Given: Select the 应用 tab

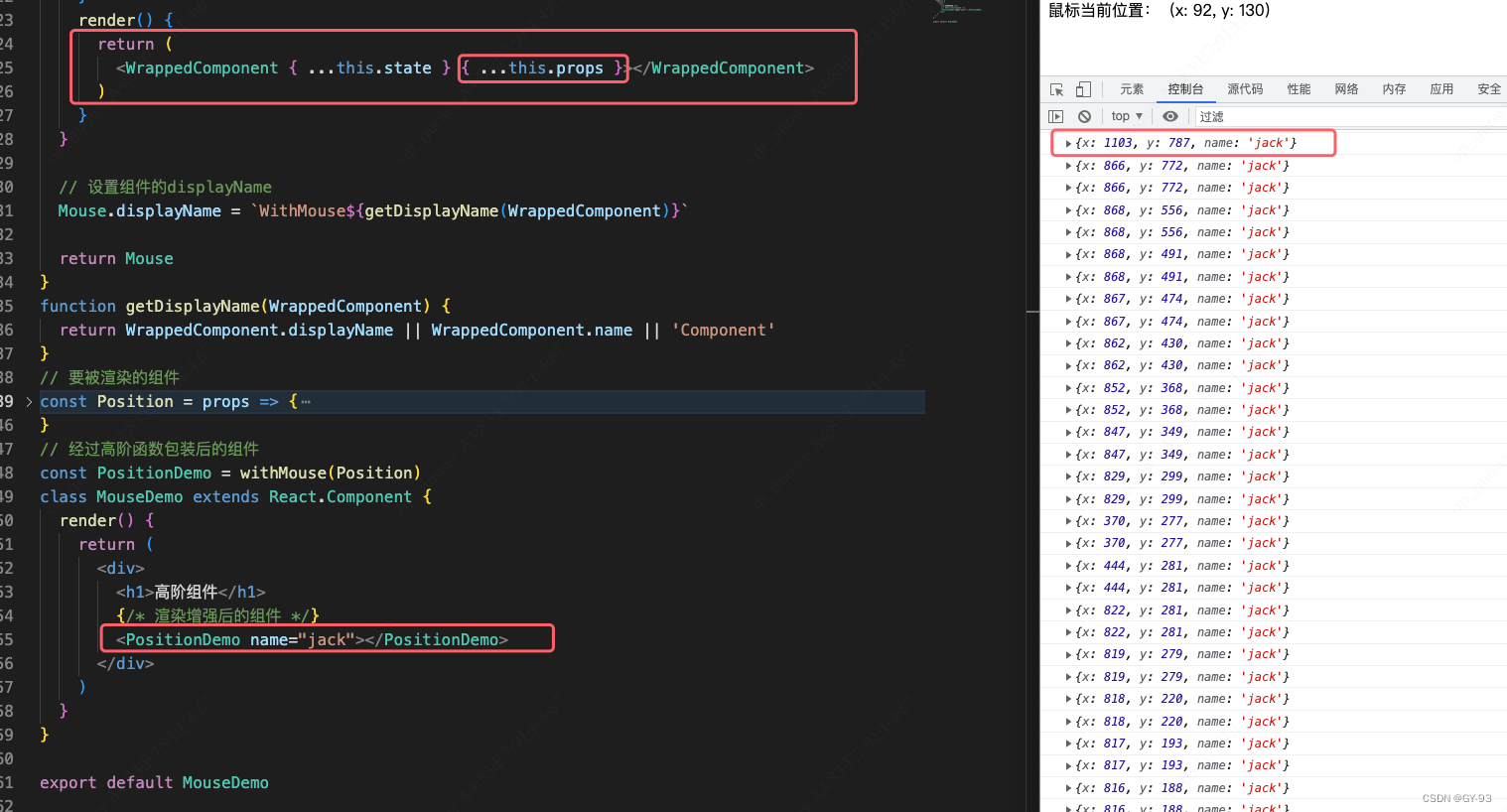Looking at the screenshot, I should (x=1441, y=89).
